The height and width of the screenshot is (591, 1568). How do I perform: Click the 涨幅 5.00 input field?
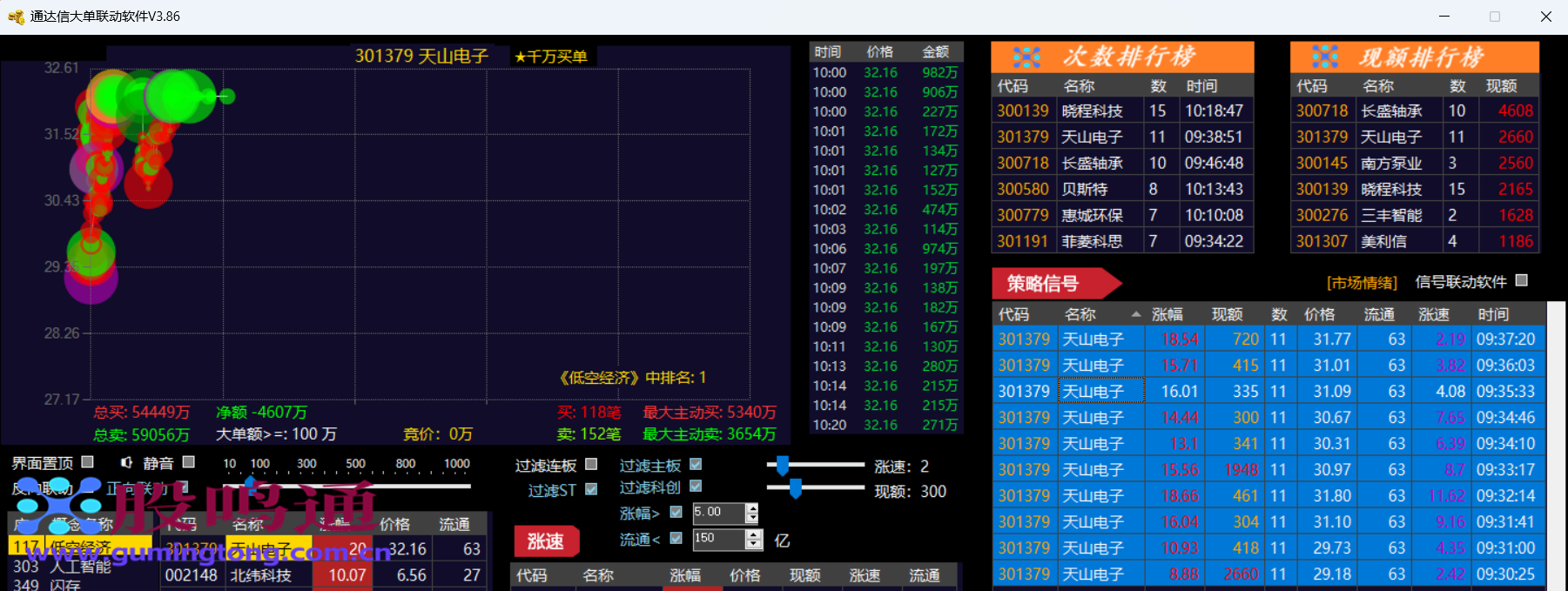718,513
